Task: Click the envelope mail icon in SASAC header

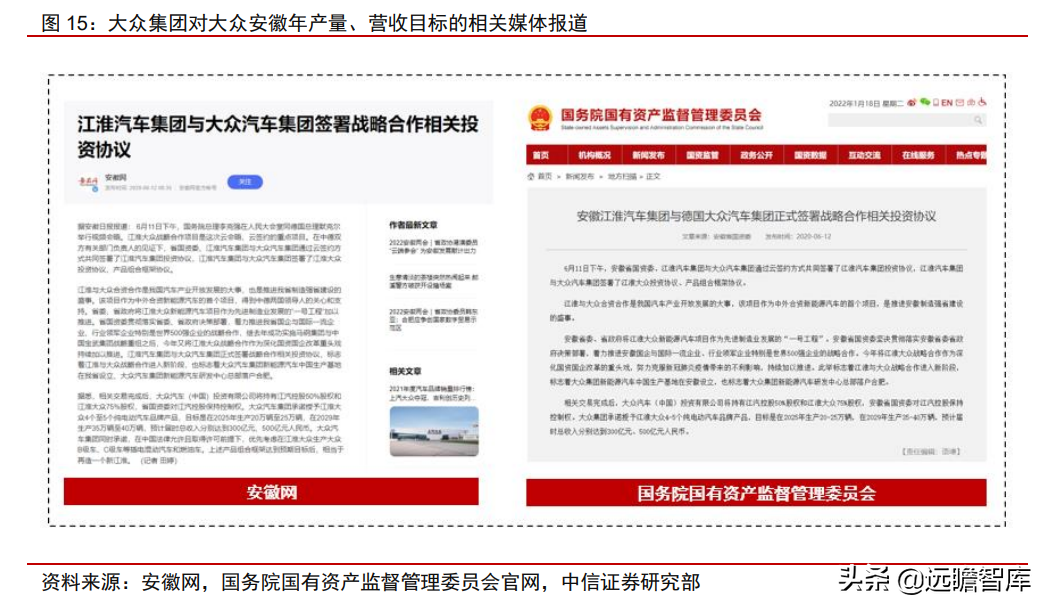Action: (960, 102)
